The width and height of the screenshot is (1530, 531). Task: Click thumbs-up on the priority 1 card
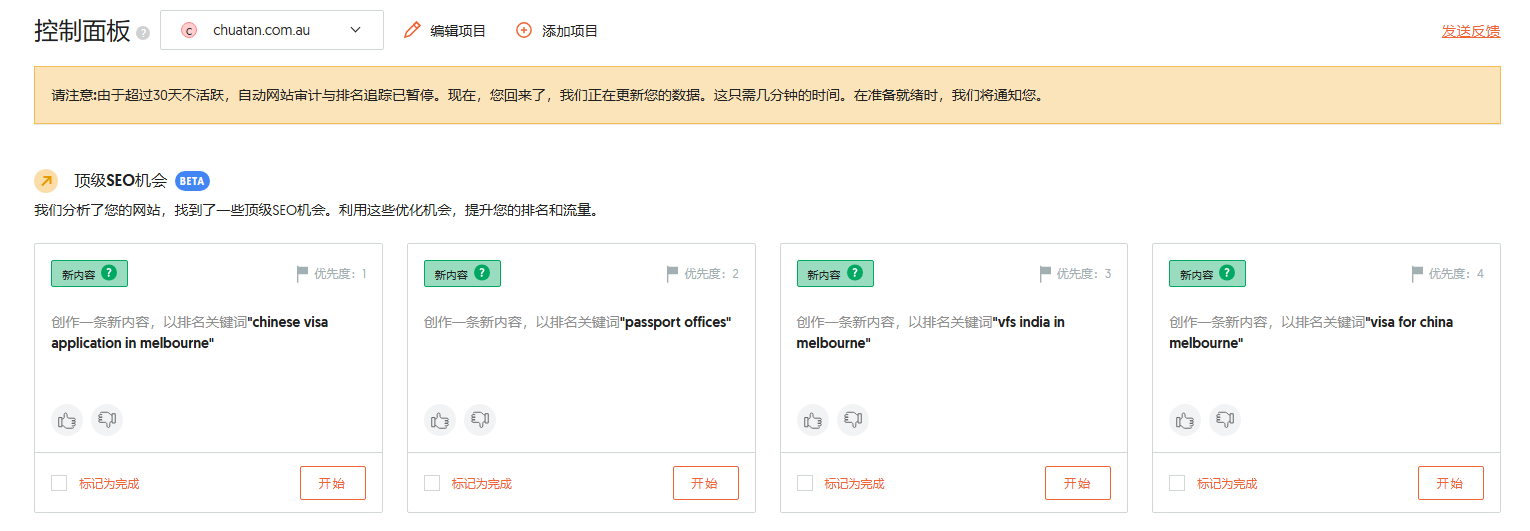[67, 420]
